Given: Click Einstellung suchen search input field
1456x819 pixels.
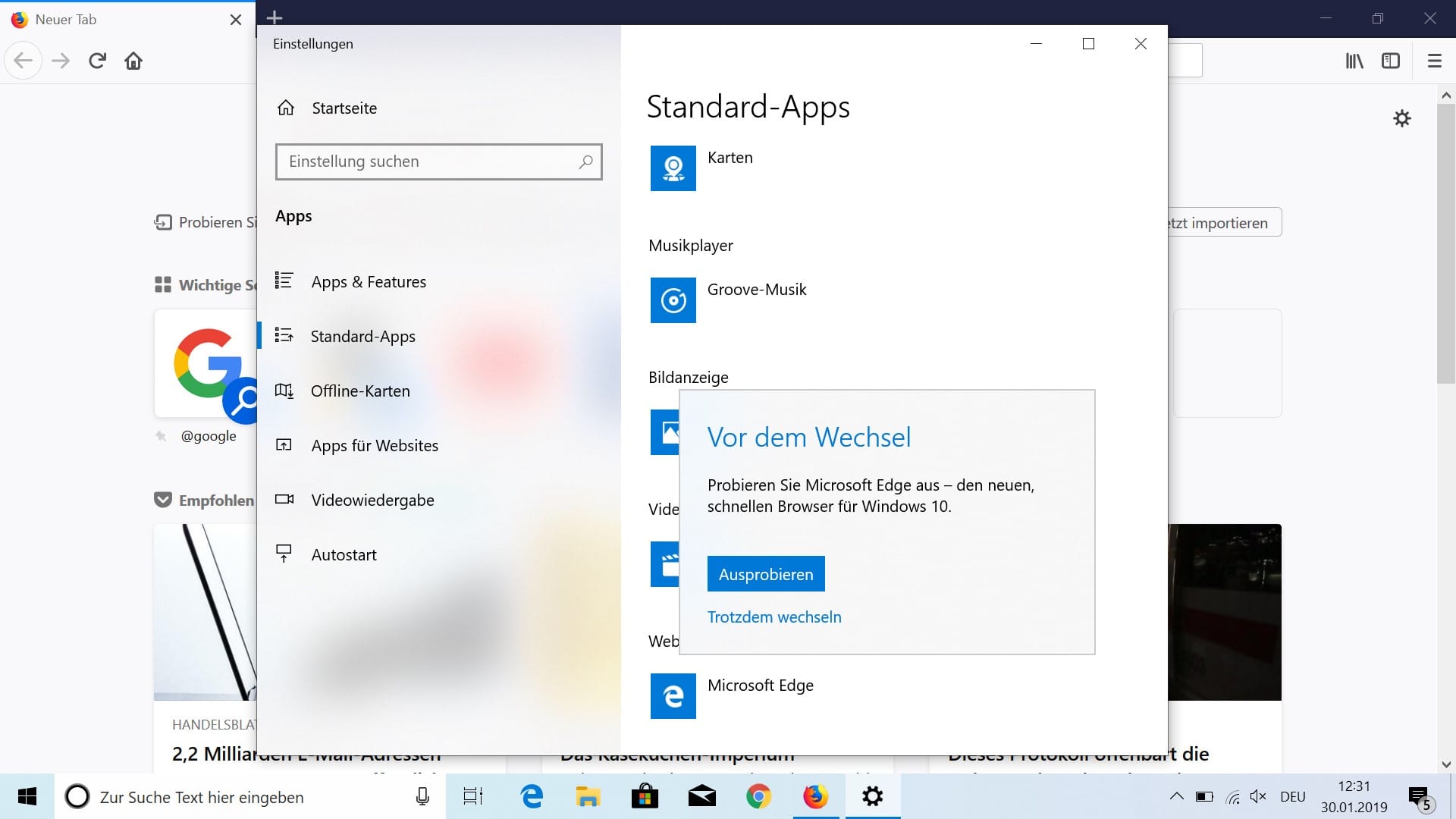Looking at the screenshot, I should click(438, 161).
